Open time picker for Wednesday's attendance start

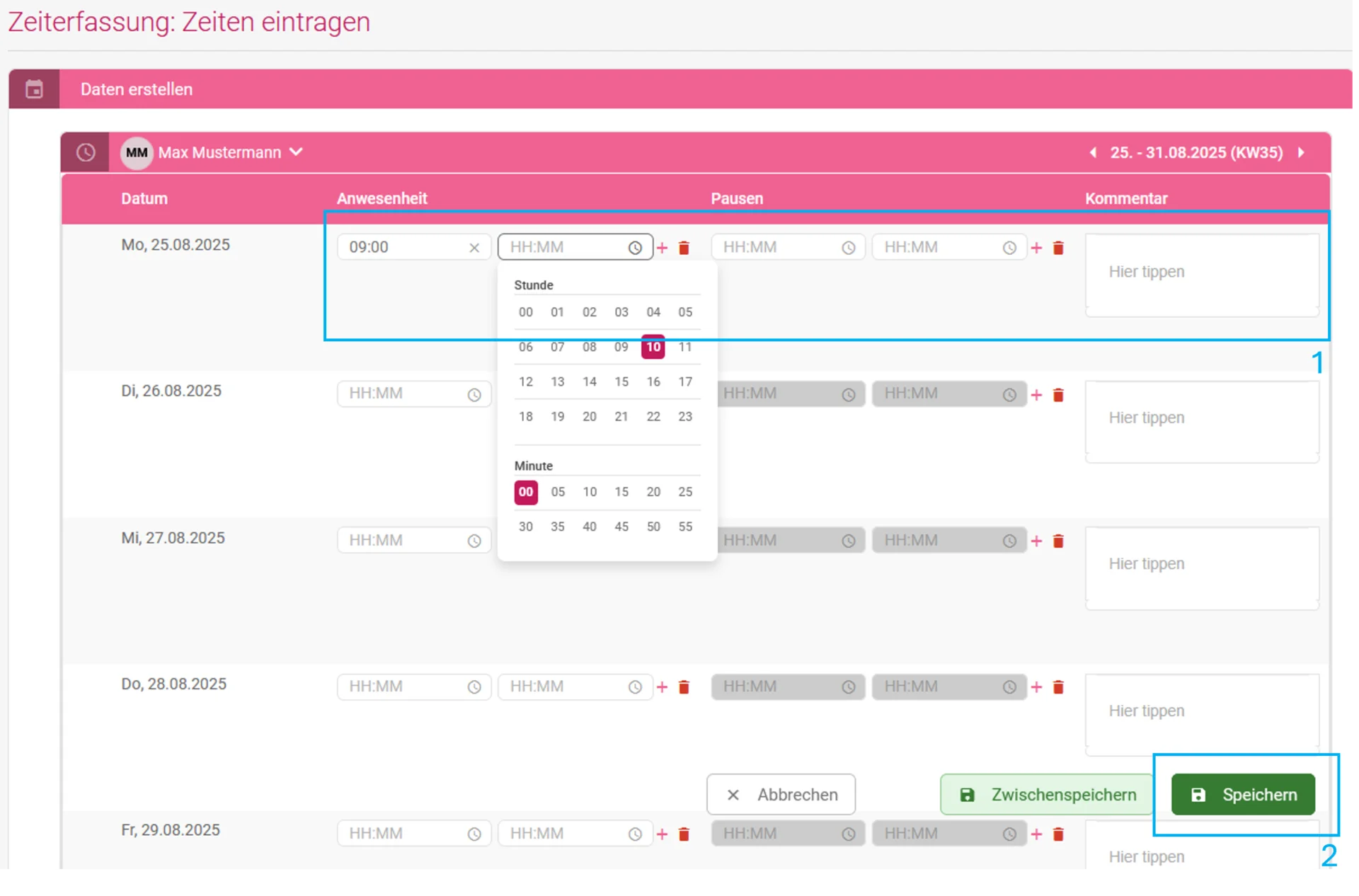click(x=474, y=541)
